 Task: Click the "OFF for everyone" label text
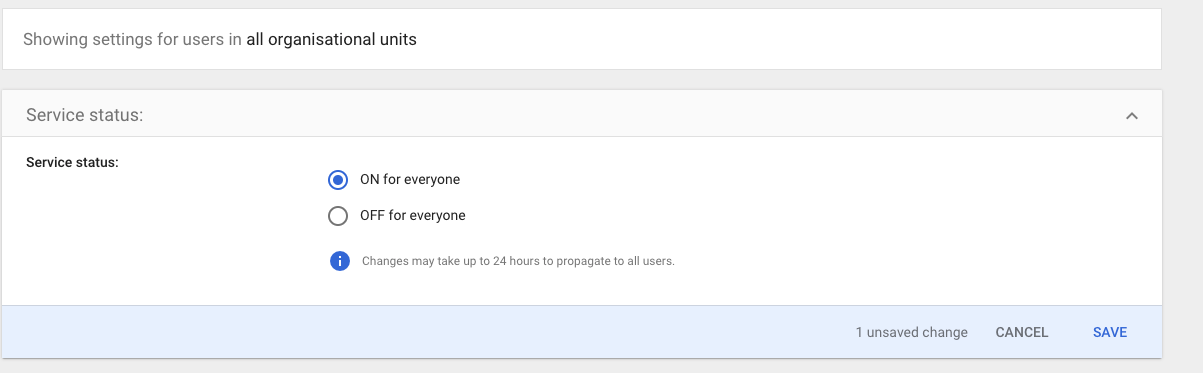[x=412, y=215]
